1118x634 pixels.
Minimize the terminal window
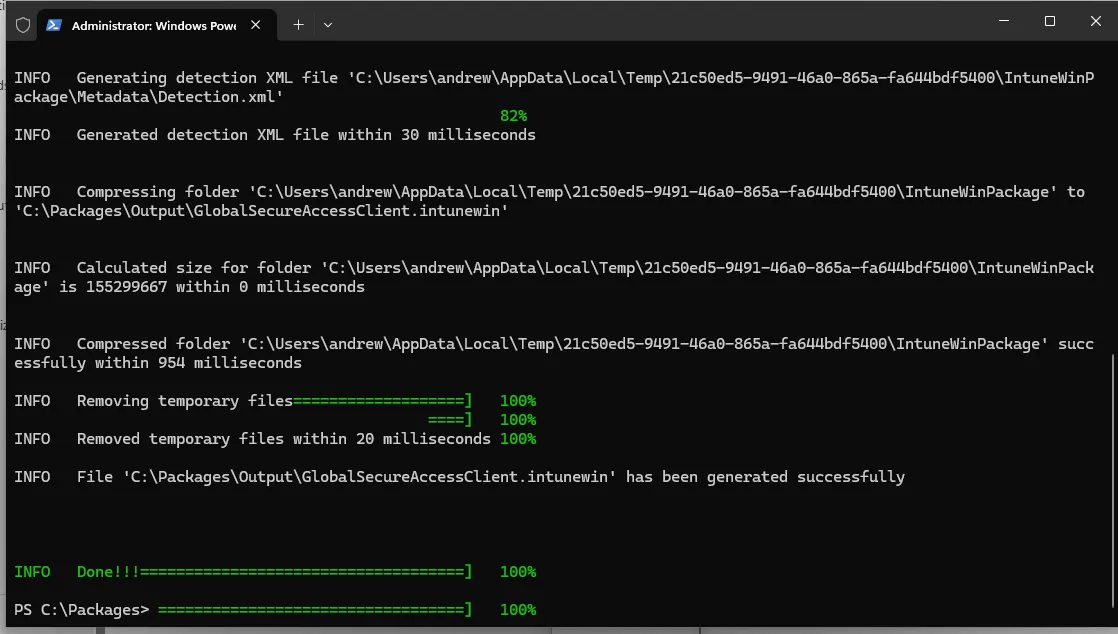(1004, 21)
